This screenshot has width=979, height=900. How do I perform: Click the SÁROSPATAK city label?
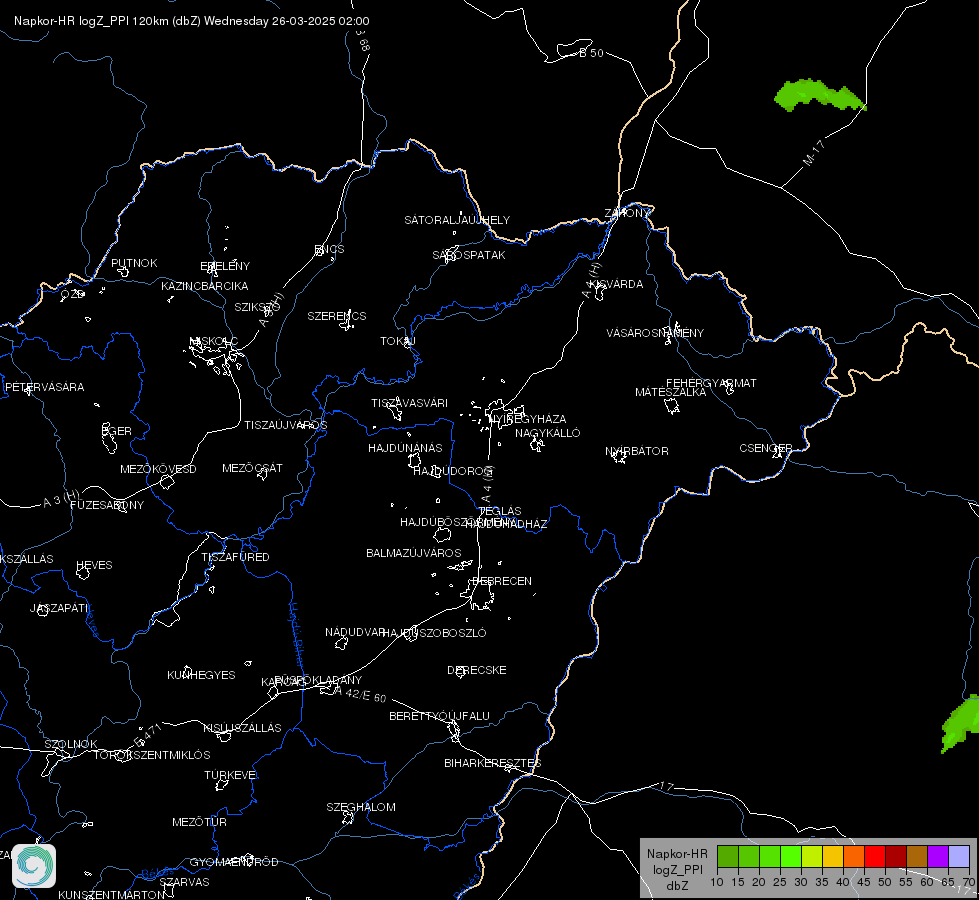469,255
